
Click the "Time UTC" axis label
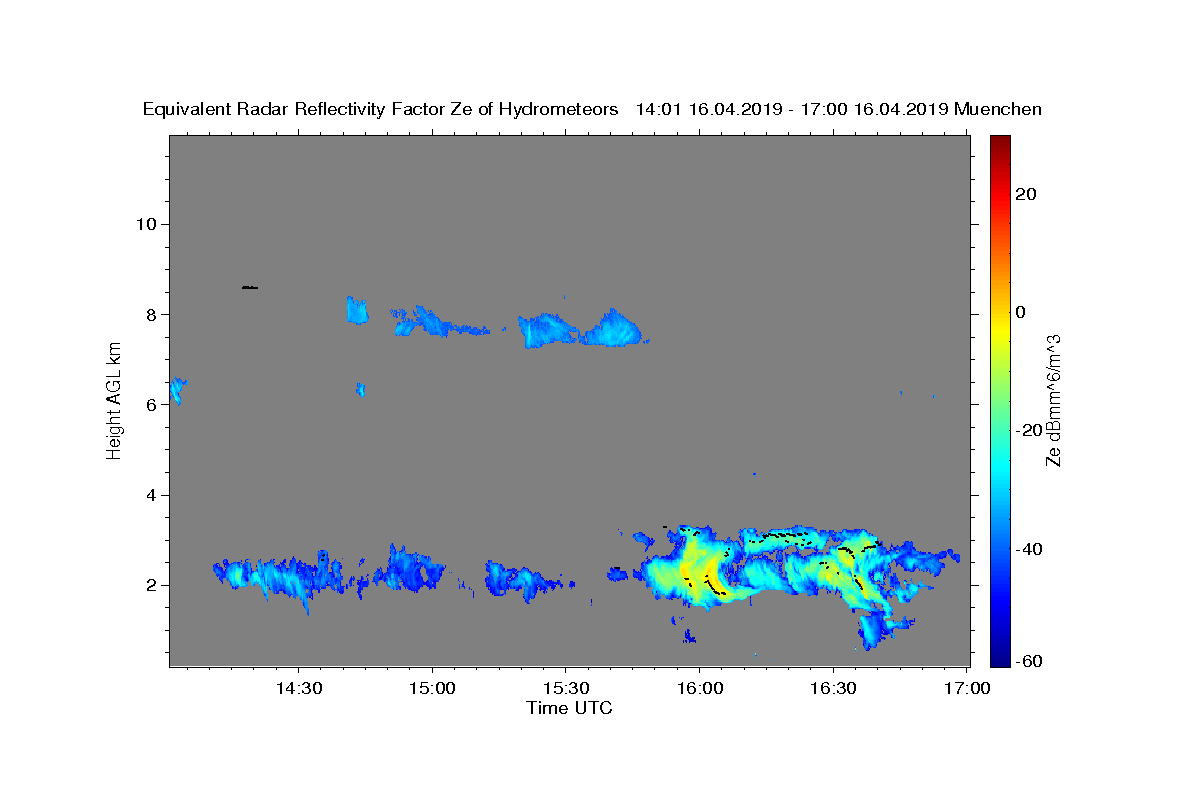point(569,708)
